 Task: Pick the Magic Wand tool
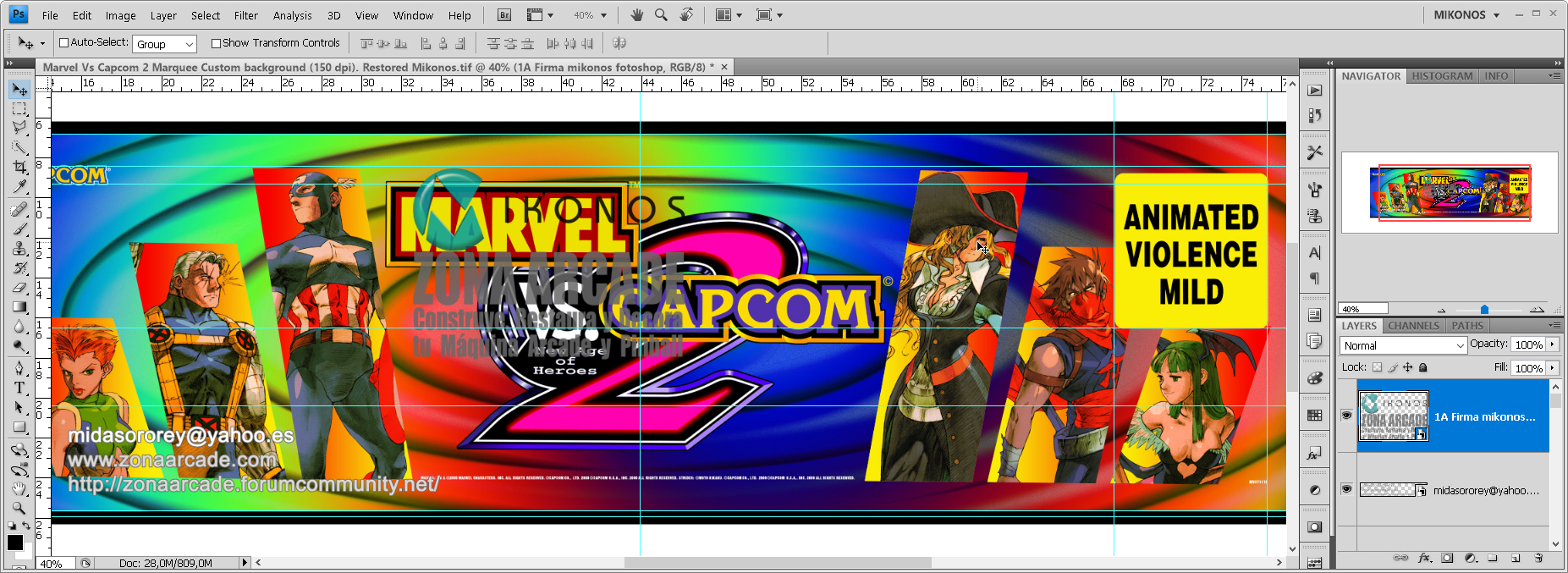19,147
